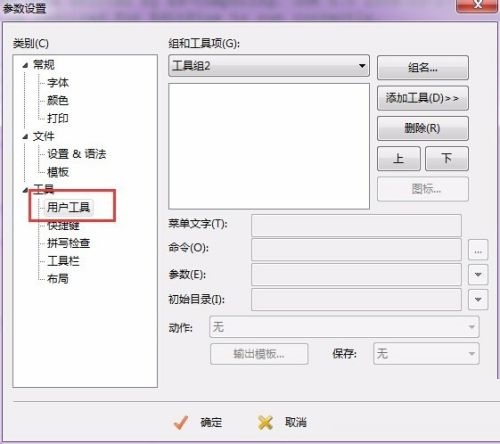Move tool up with 上 button
The width and height of the screenshot is (500, 444).
coord(399,158)
